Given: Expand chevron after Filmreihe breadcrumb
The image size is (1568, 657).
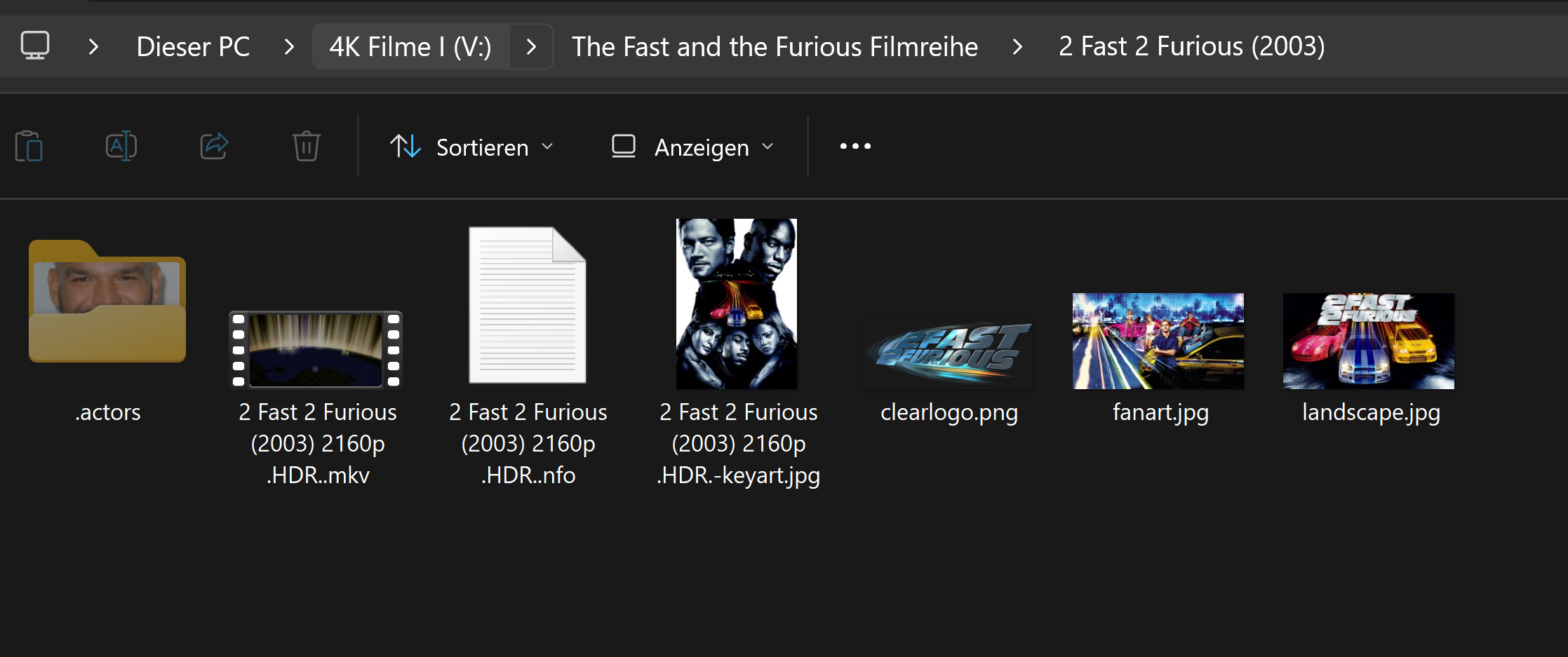Looking at the screenshot, I should click(1018, 47).
